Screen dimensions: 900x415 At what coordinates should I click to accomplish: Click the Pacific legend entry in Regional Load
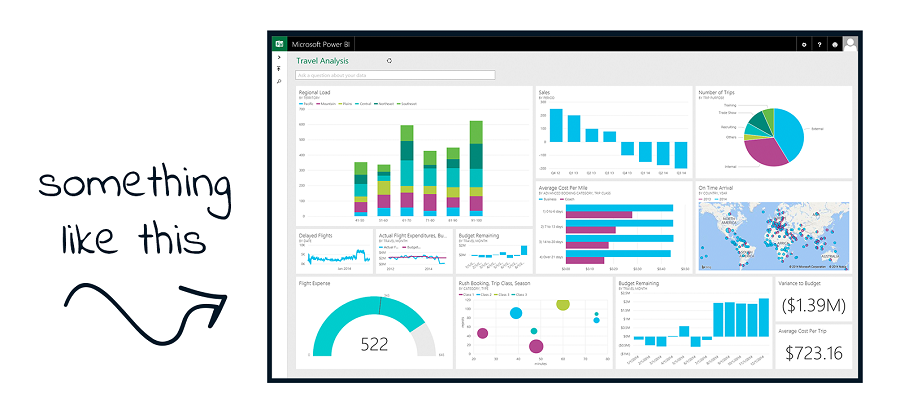coord(306,104)
